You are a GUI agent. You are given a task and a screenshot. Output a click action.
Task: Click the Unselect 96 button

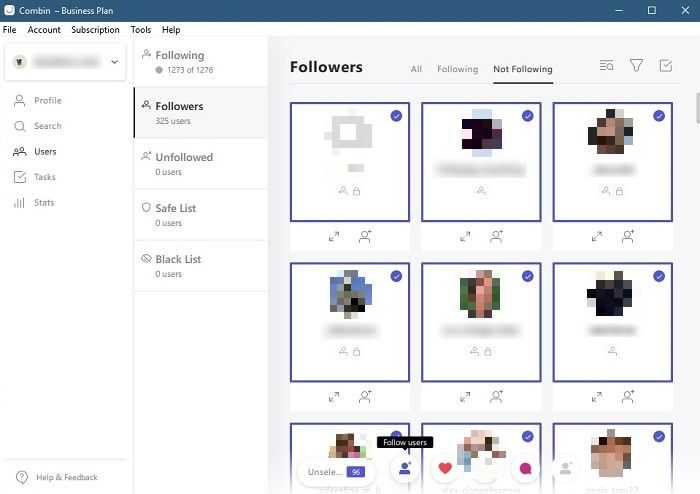point(336,472)
